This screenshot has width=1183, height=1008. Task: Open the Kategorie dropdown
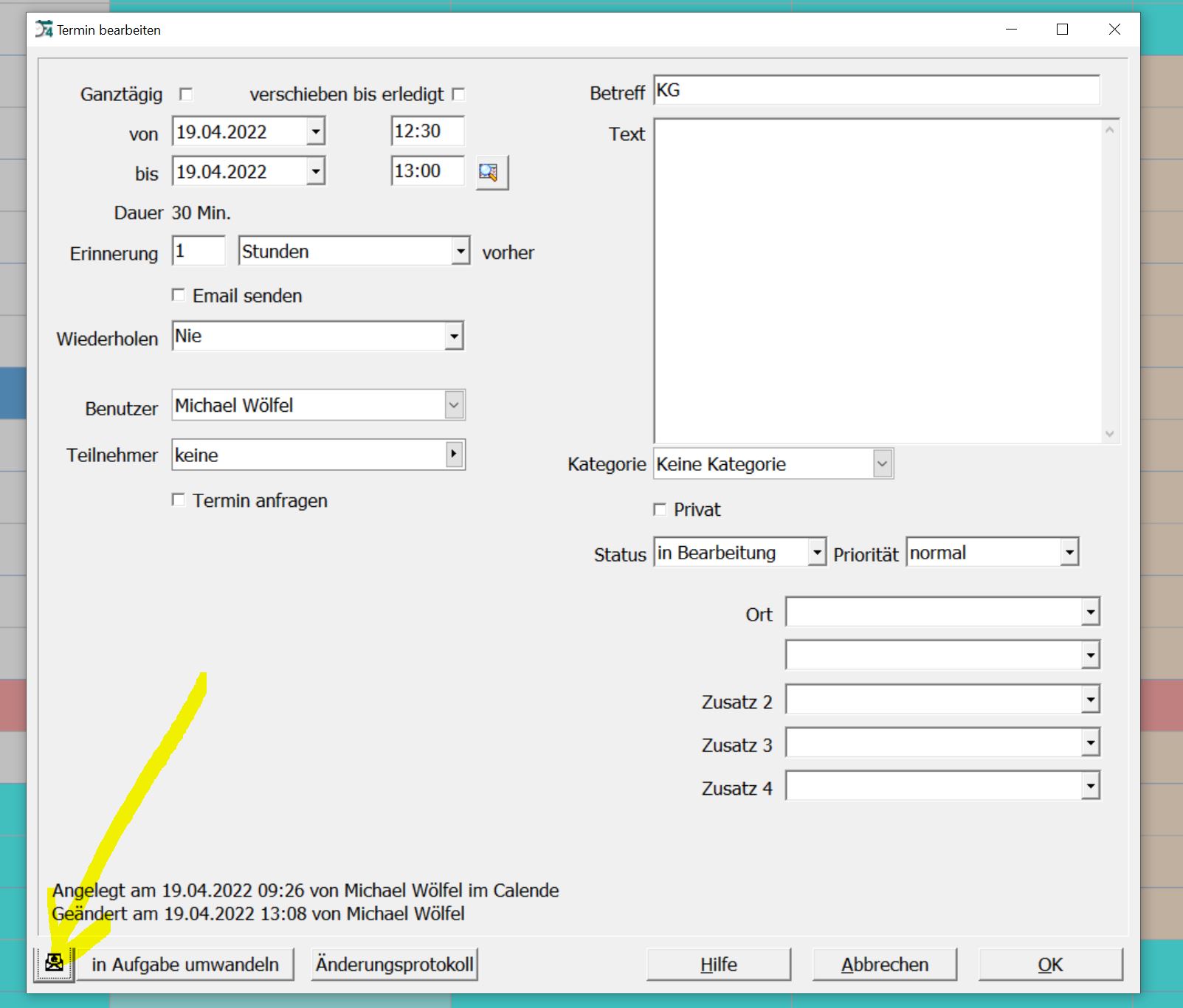click(882, 464)
